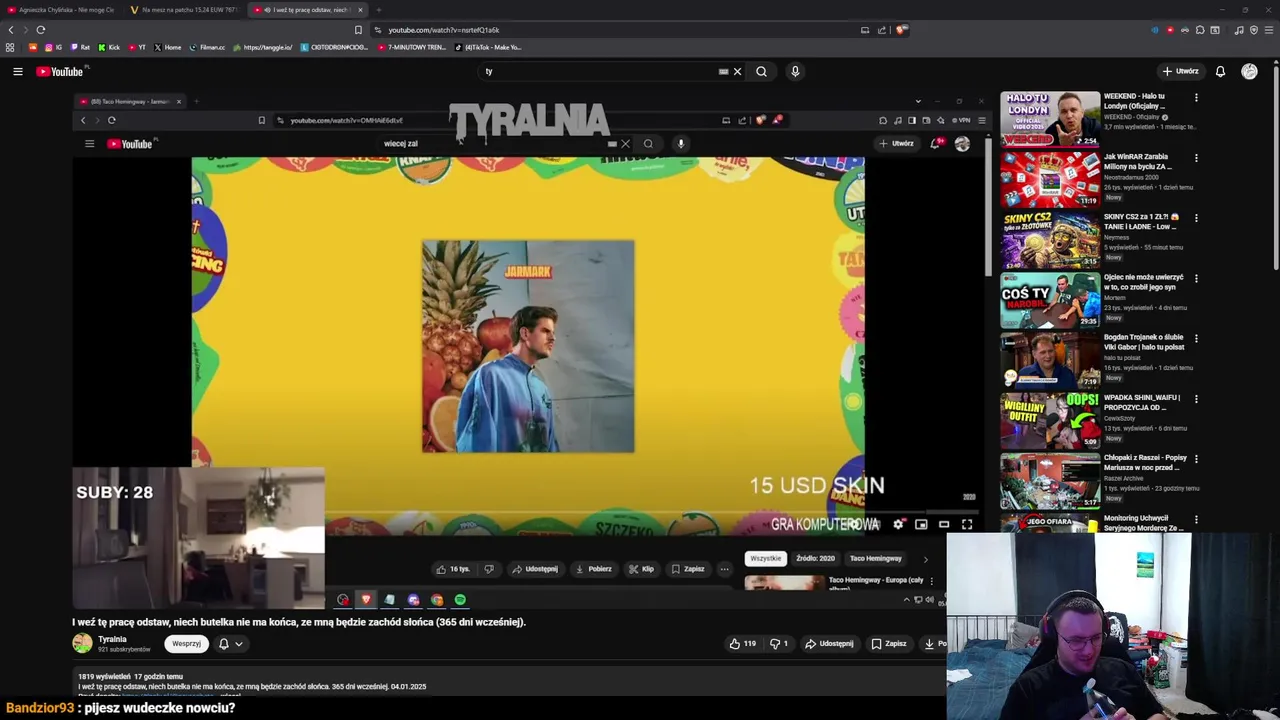This screenshot has width=1280, height=720.
Task: Open more options for "Jak WinRAR Zarabia" video
Action: click(x=1196, y=158)
